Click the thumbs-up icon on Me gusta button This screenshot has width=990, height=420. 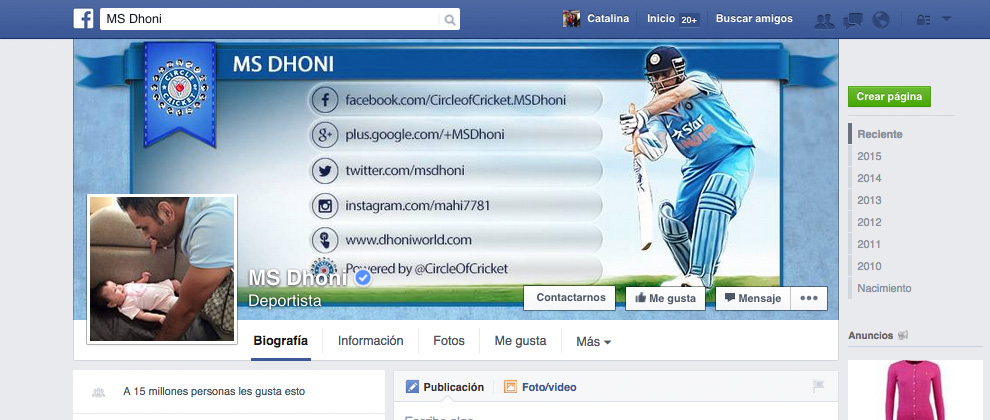point(640,298)
